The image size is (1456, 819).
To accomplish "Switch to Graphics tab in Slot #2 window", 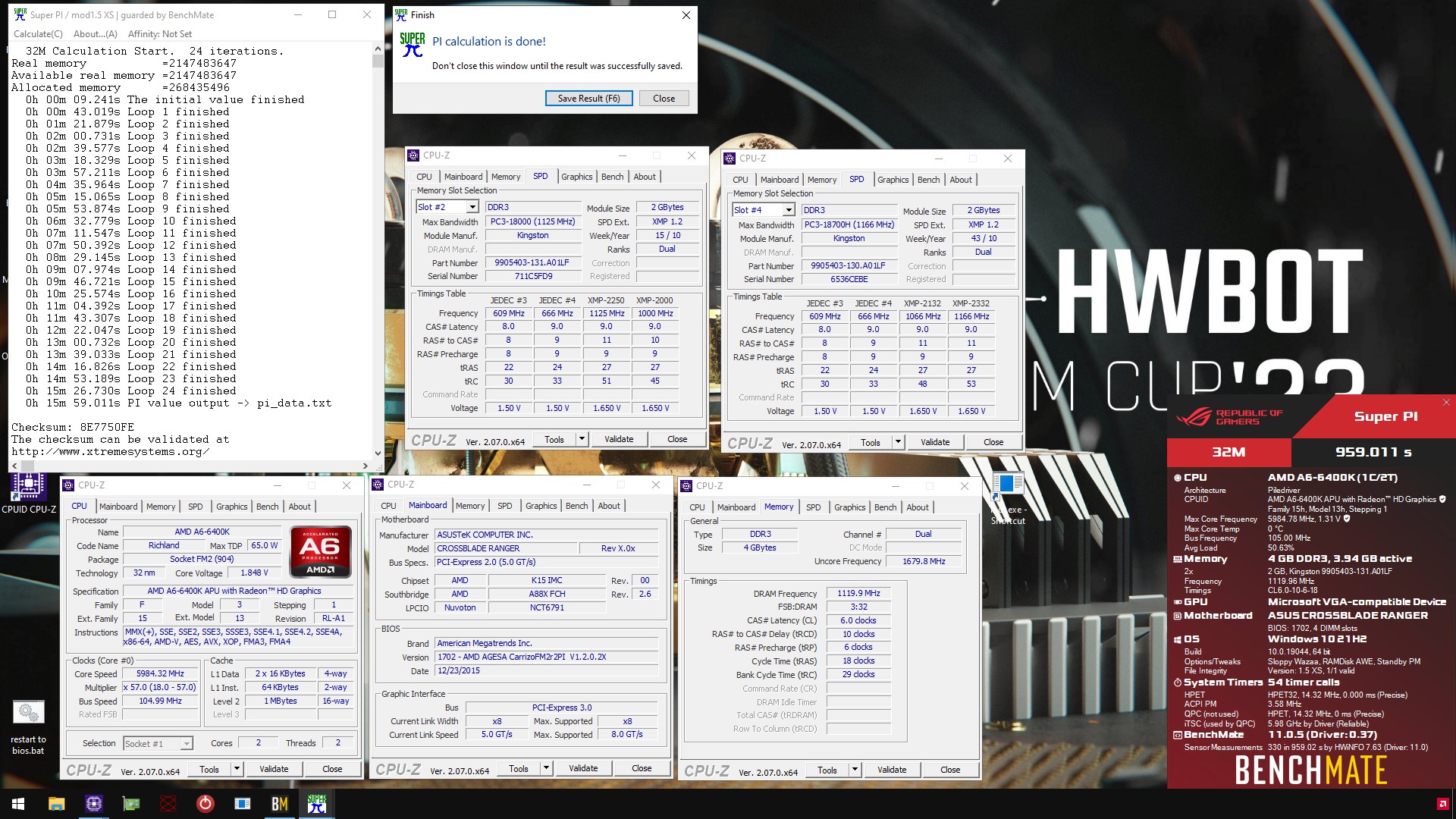I will click(576, 177).
